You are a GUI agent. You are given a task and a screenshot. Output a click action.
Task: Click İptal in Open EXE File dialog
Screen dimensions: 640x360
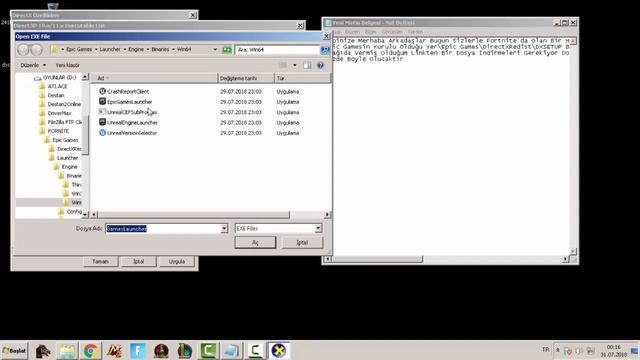tap(302, 242)
